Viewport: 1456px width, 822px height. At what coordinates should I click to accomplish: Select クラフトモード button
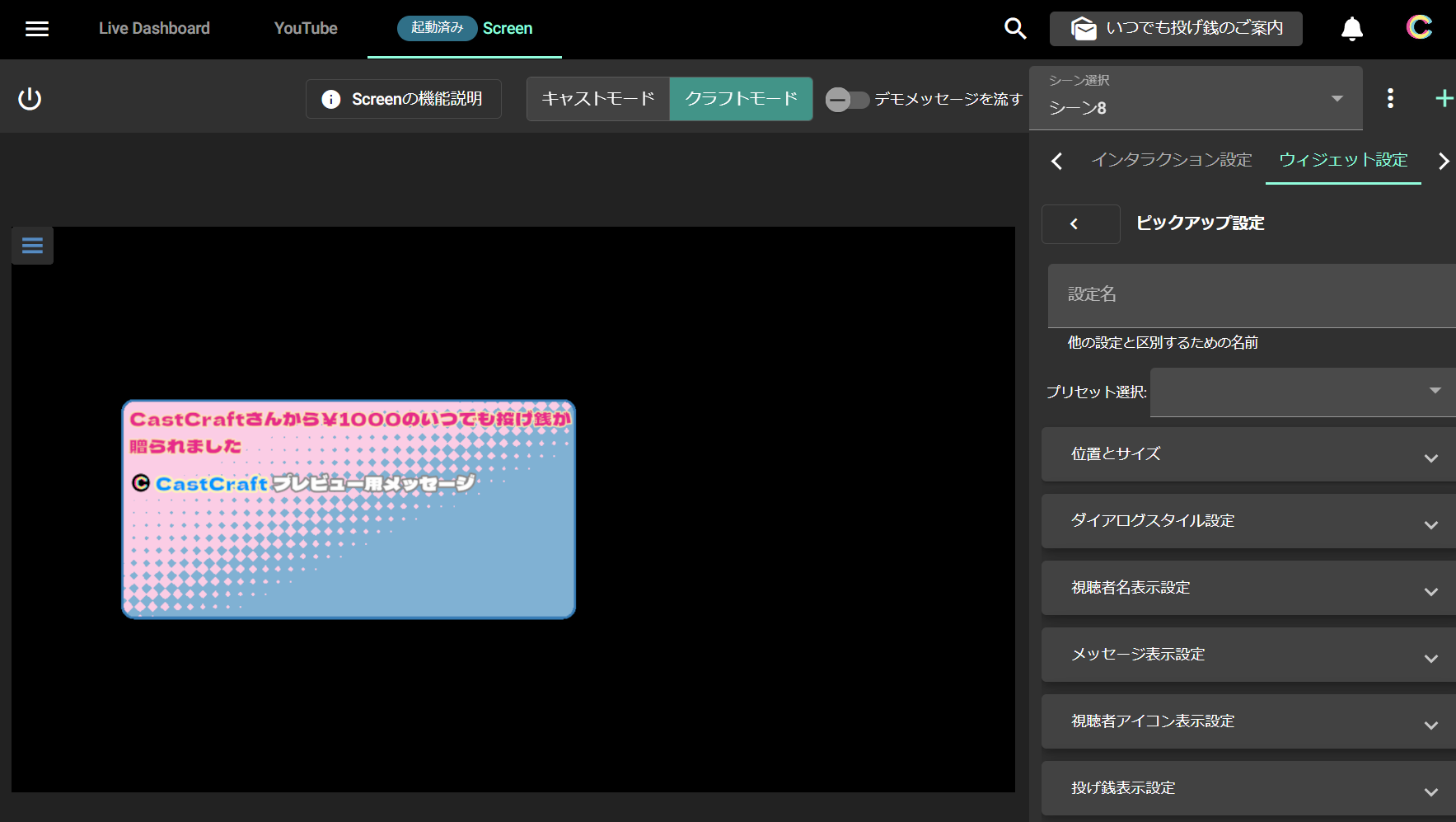coord(742,99)
